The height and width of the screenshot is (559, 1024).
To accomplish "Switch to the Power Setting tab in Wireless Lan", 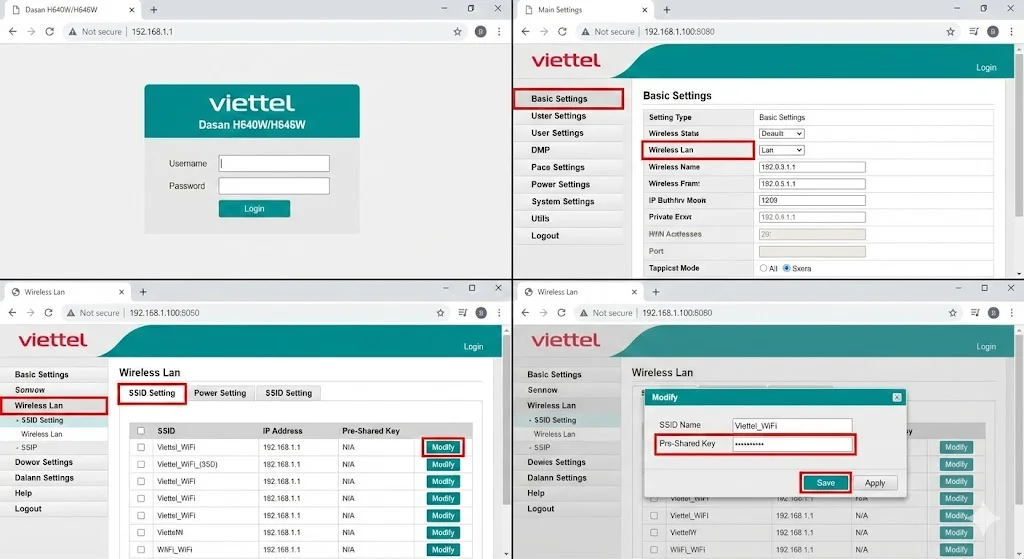I will (x=220, y=393).
